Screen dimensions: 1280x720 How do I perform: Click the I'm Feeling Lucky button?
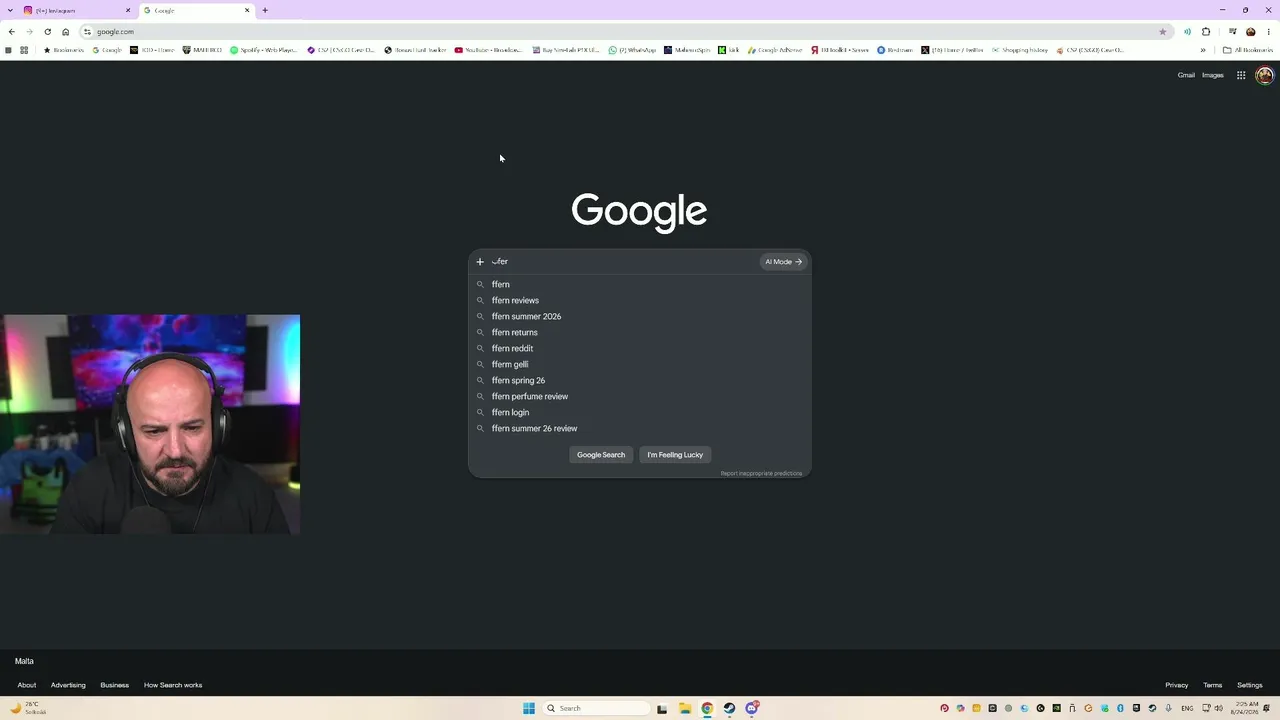coord(675,455)
